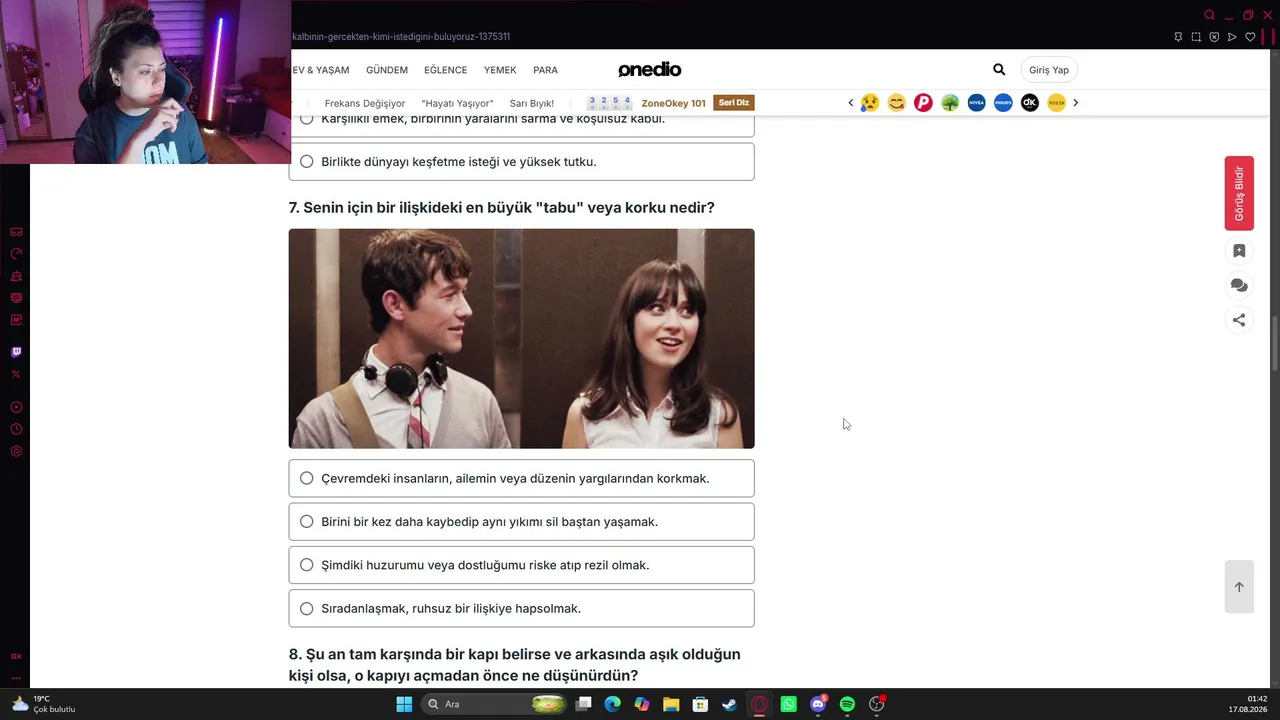The height and width of the screenshot is (720, 1280).
Task: Click the Seri Diz badge
Action: click(734, 103)
